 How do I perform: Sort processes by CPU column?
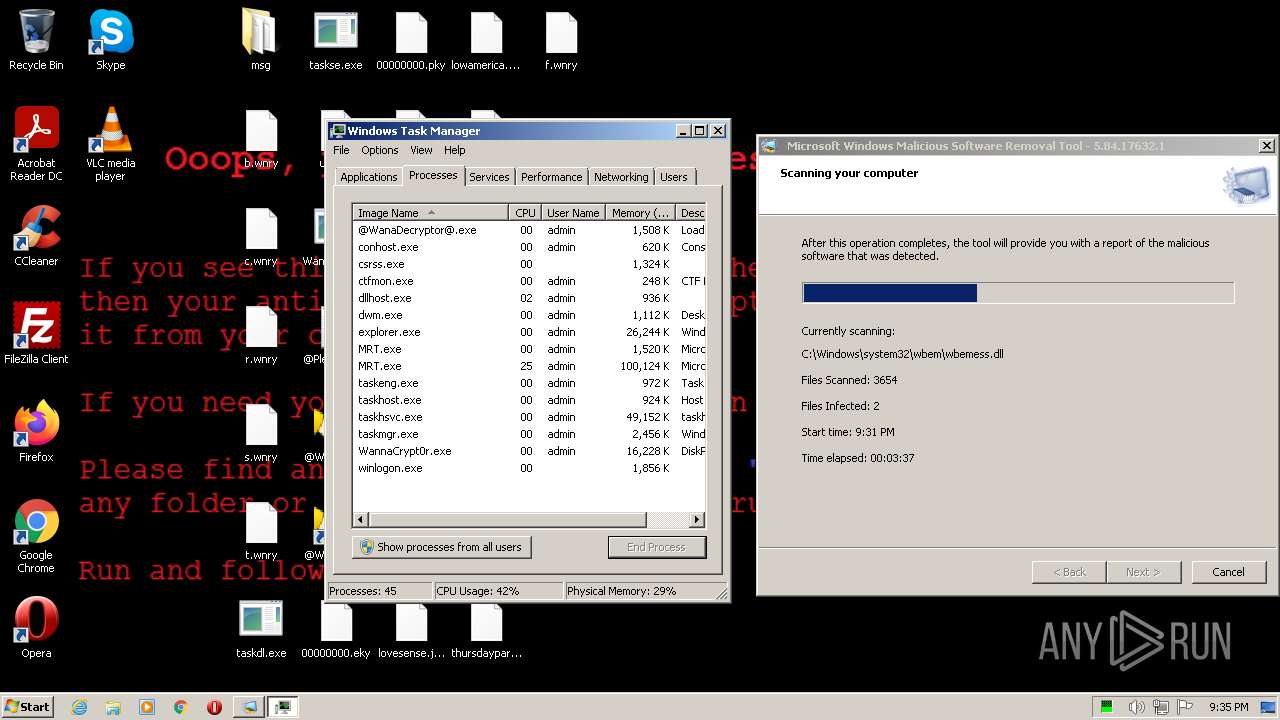click(525, 213)
